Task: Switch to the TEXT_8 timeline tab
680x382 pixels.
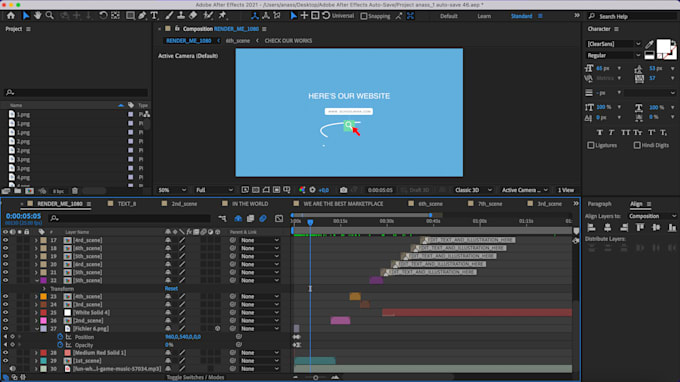Action: 127,204
